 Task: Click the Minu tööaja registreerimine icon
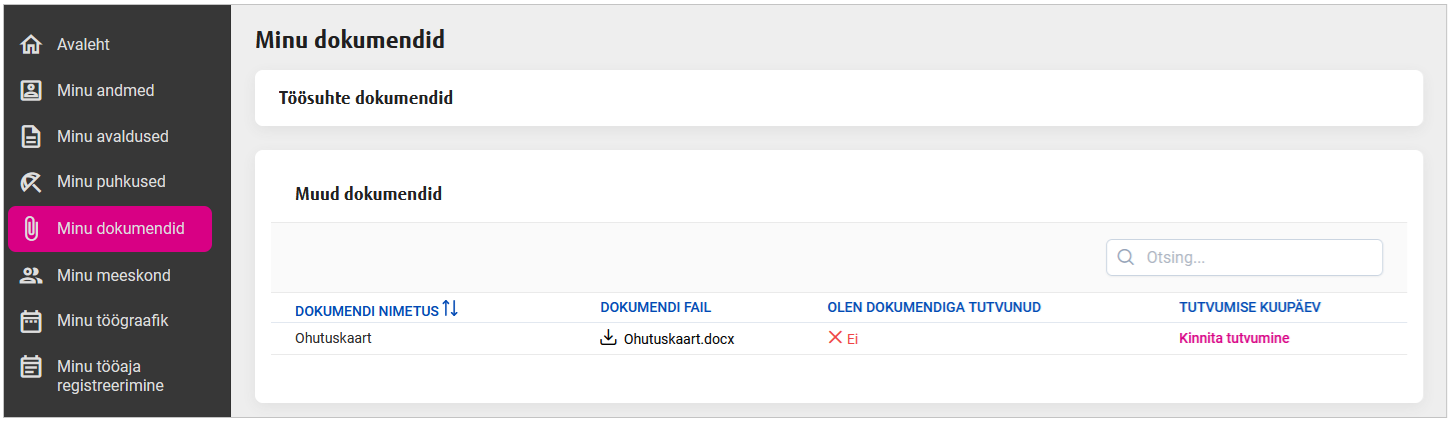point(31,367)
